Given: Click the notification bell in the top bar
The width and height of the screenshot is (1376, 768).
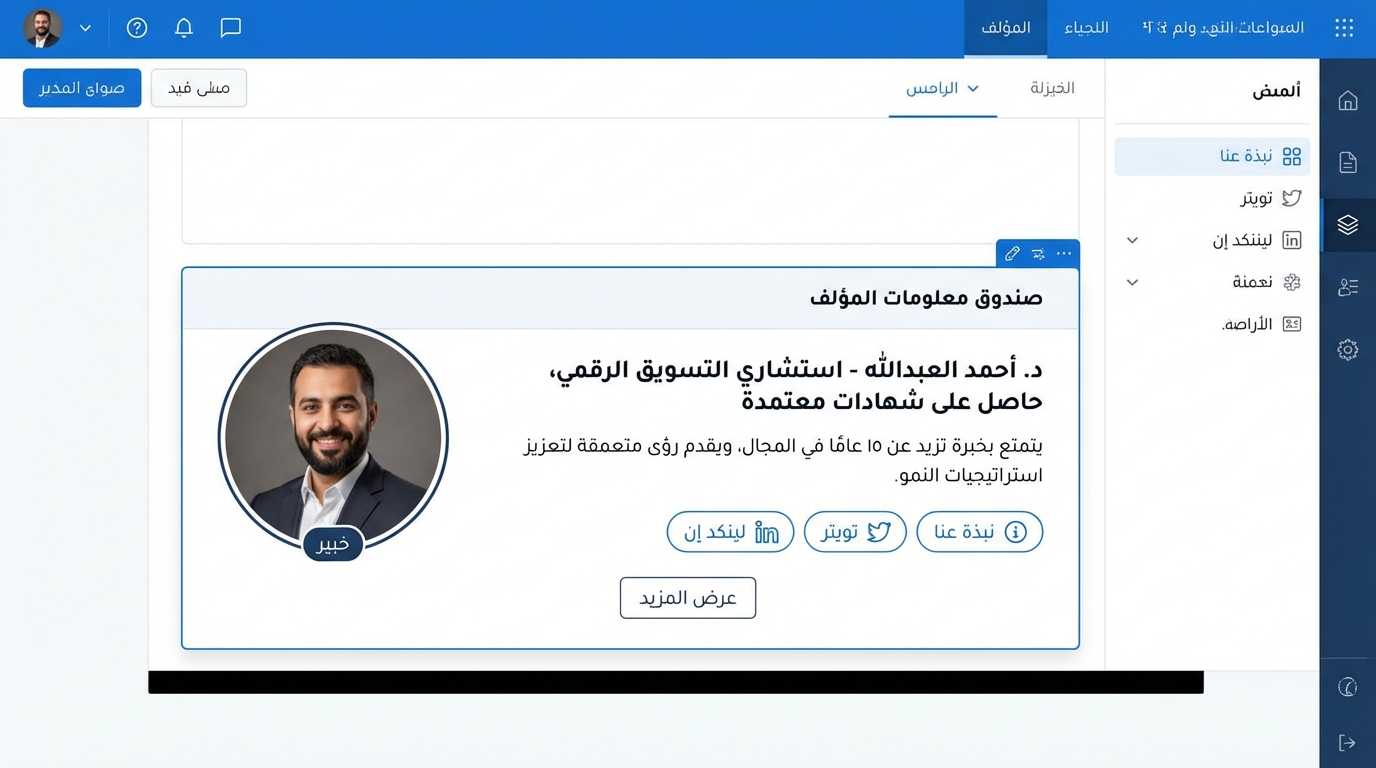Looking at the screenshot, I should pyautogui.click(x=184, y=27).
